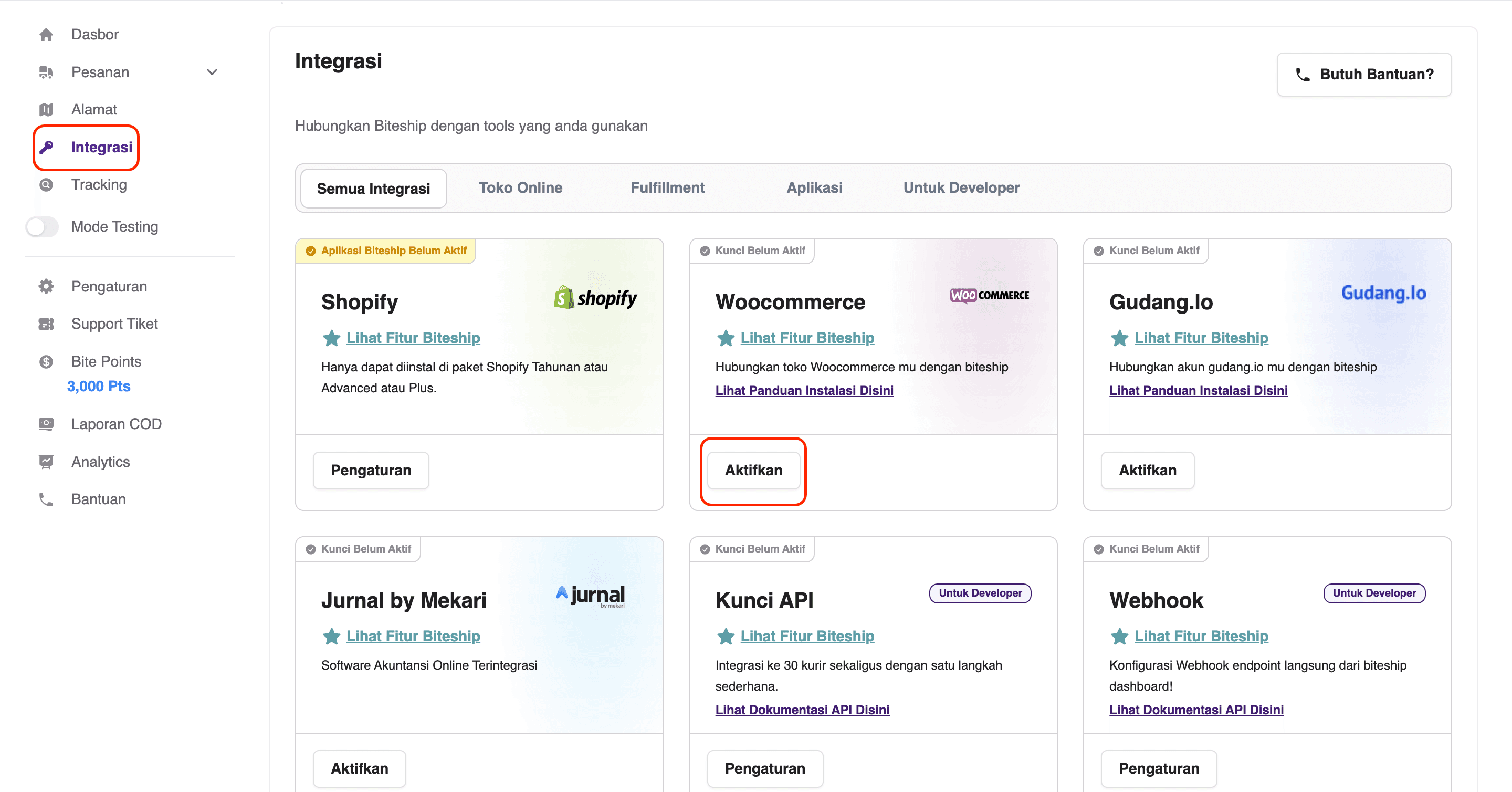The width and height of the screenshot is (1512, 792).
Task: Click the star icon on Kunci API card
Action: (726, 637)
